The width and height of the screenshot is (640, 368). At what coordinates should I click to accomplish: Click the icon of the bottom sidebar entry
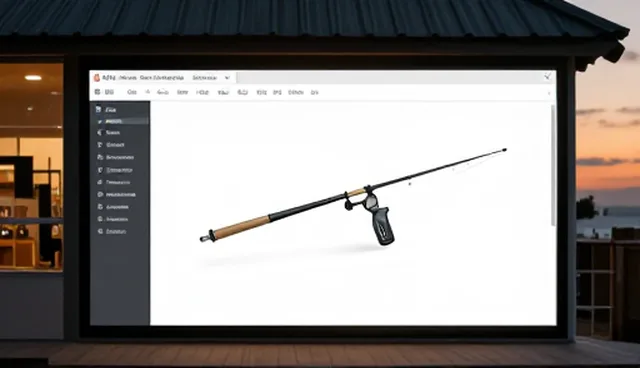point(100,231)
